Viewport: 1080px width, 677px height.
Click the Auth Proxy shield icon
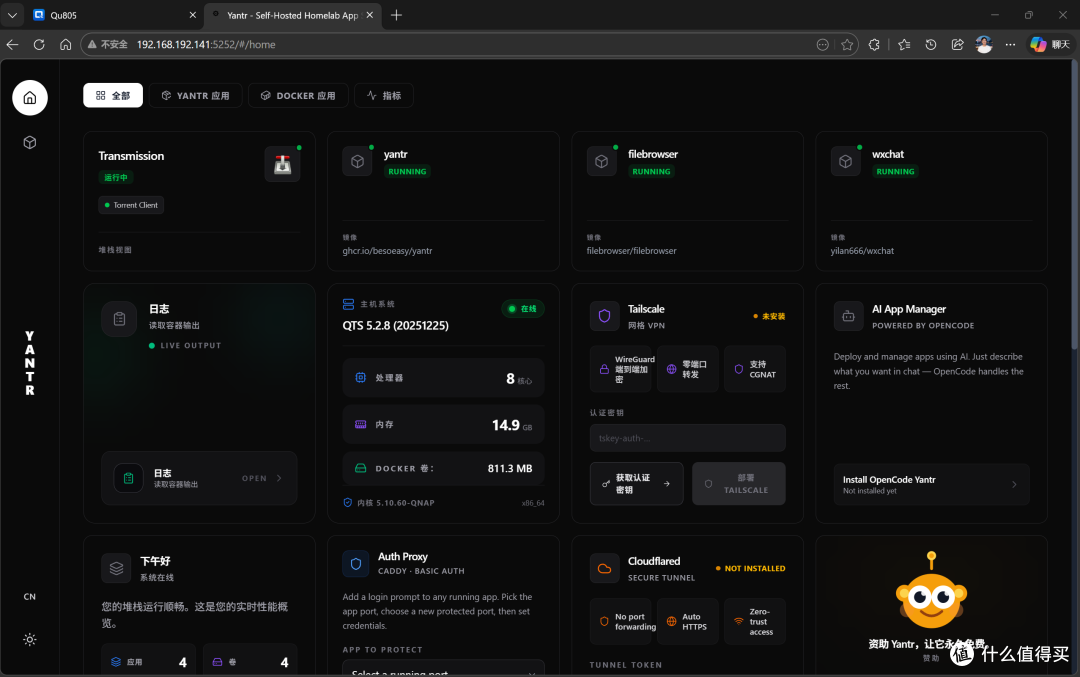click(x=356, y=563)
